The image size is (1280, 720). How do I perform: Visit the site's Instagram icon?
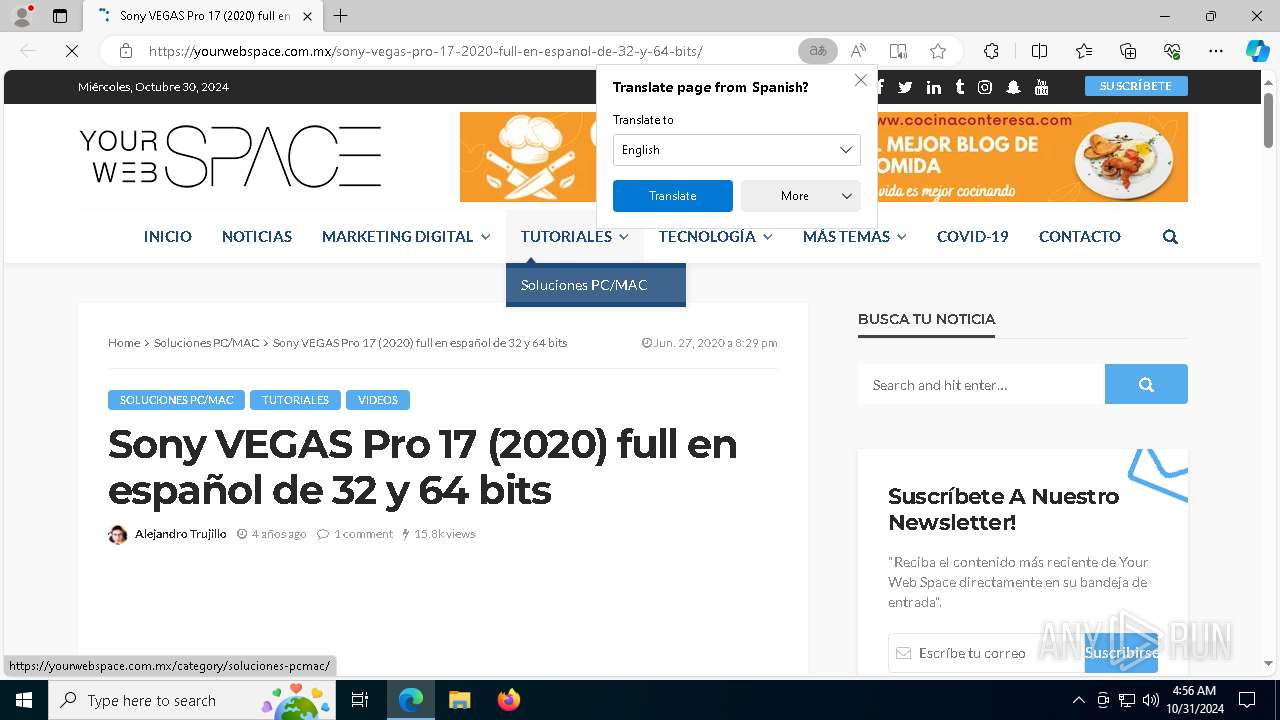coord(985,87)
